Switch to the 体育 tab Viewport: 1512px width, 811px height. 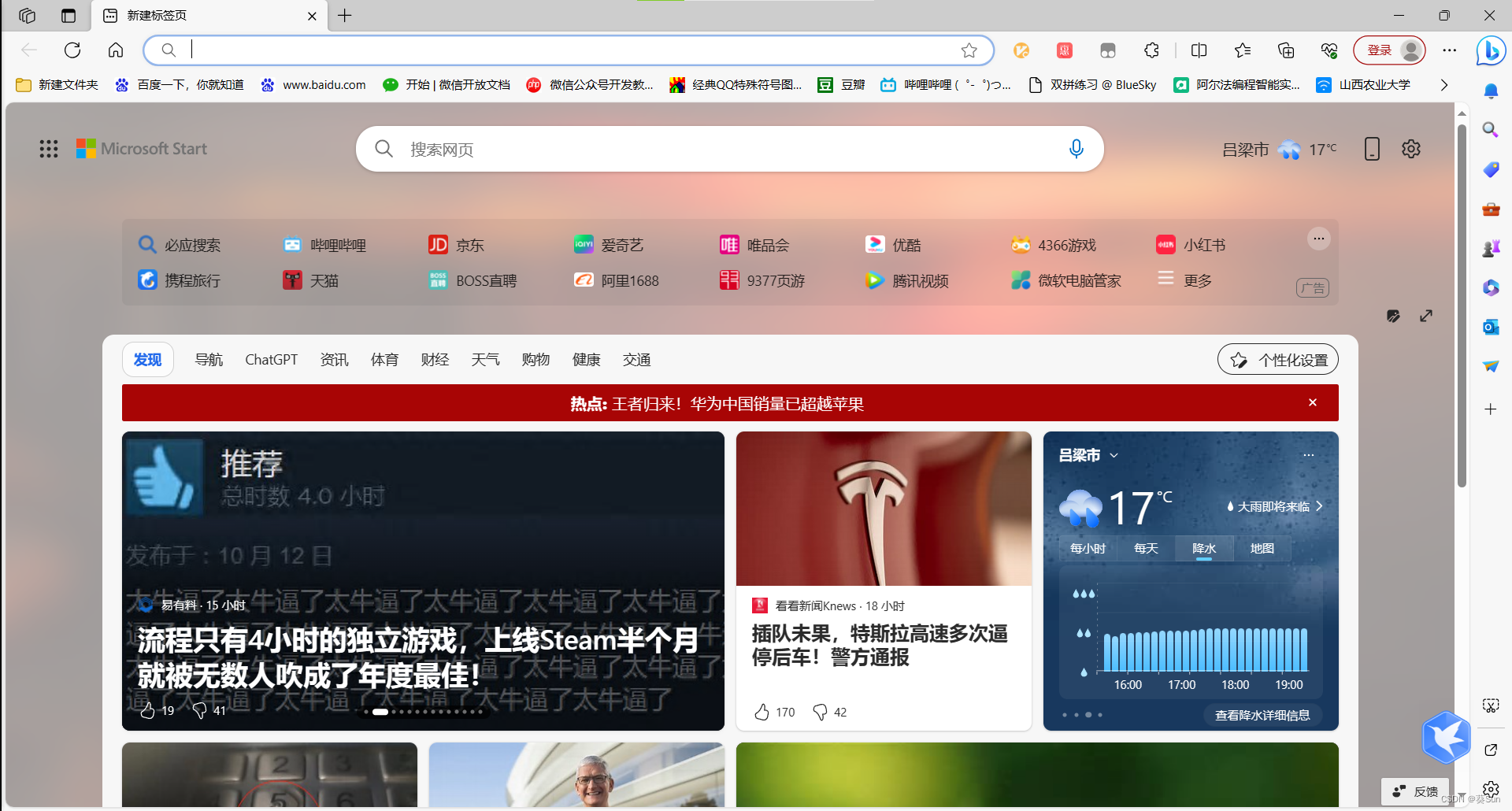(x=384, y=360)
